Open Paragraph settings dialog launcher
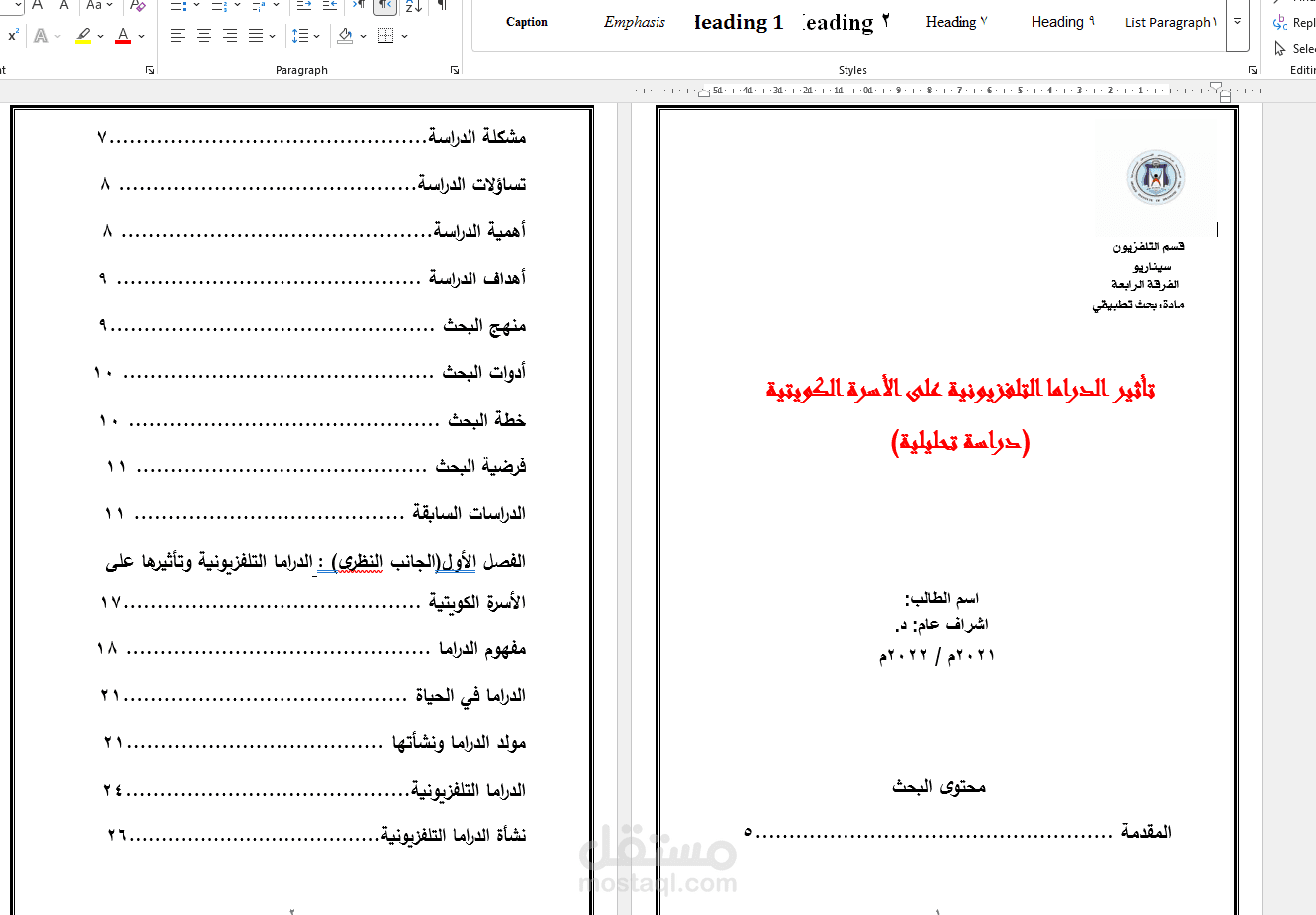 point(455,70)
